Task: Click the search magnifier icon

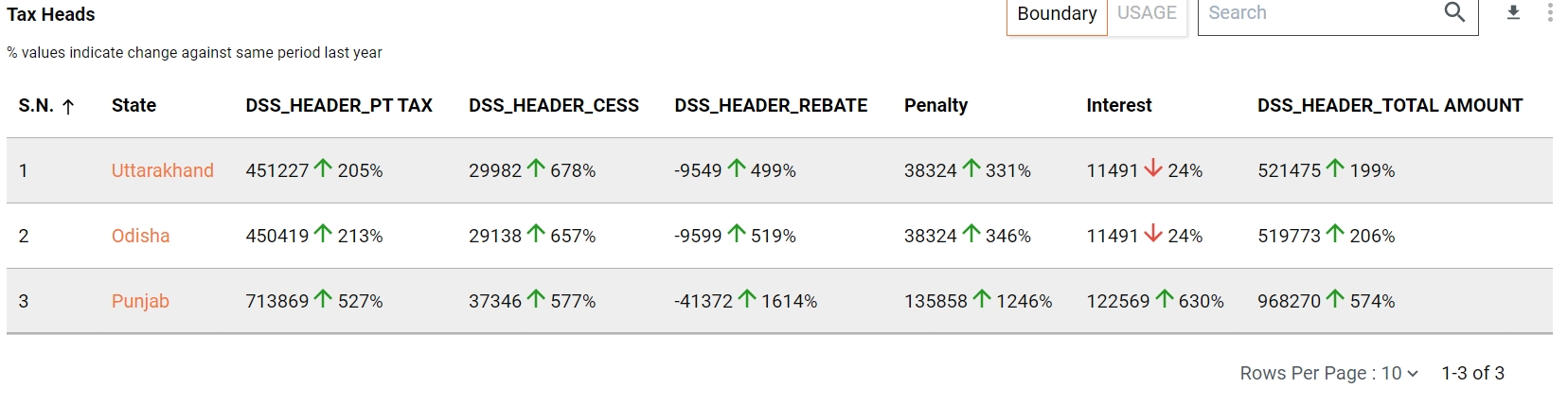Action: coord(1454,13)
